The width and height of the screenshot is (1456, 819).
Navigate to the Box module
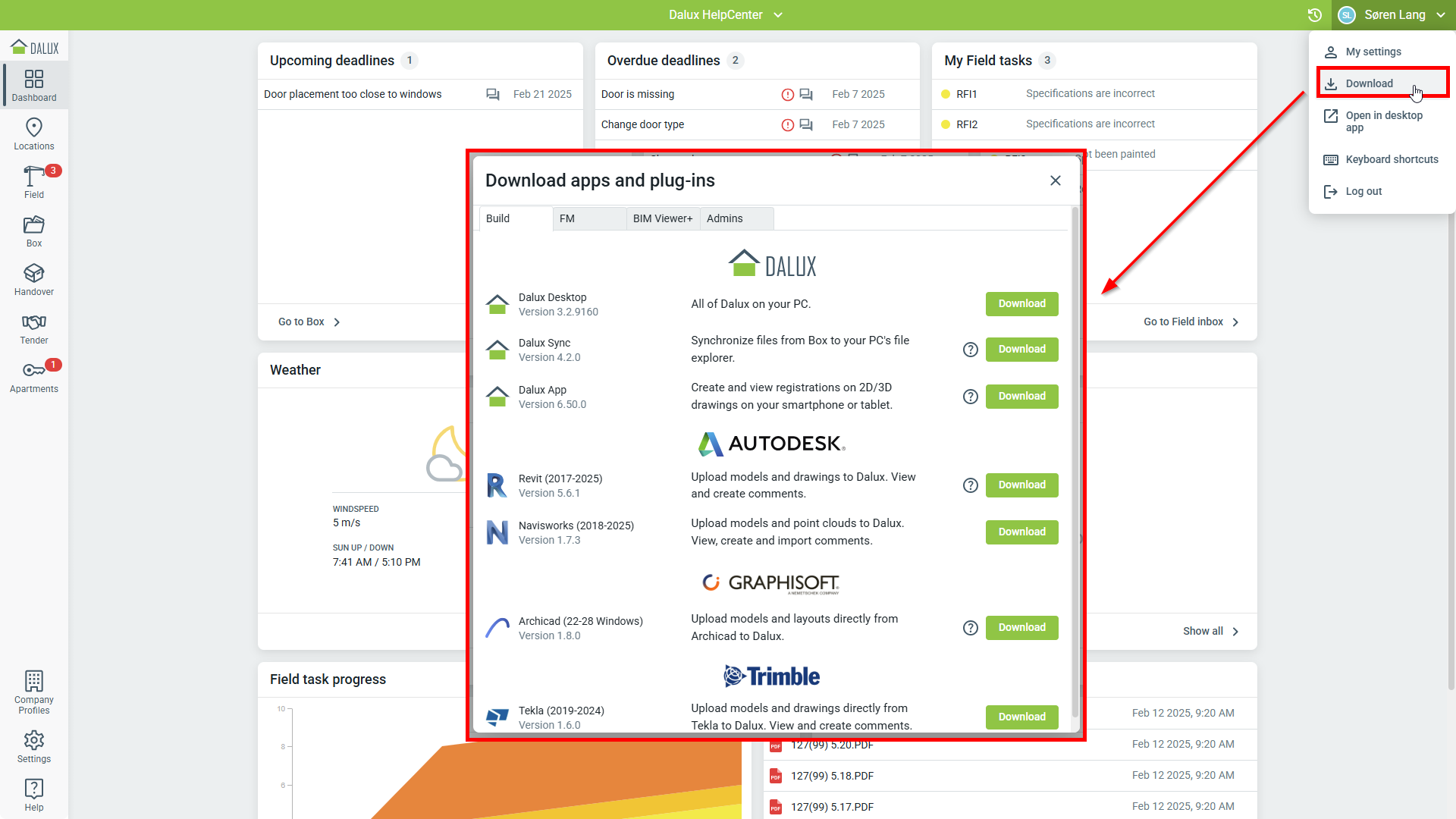point(33,231)
